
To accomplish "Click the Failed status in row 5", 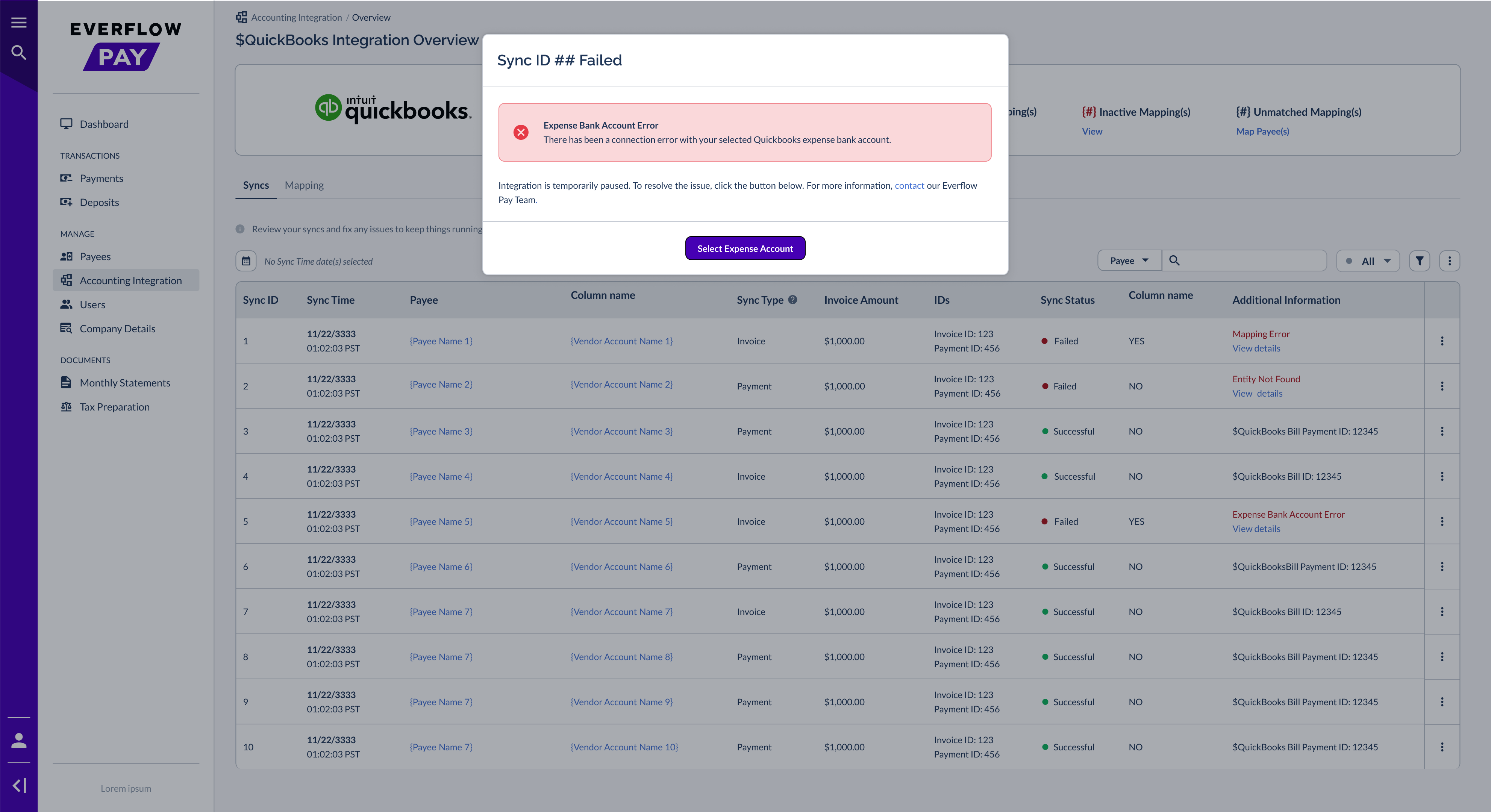I will [x=1059, y=521].
